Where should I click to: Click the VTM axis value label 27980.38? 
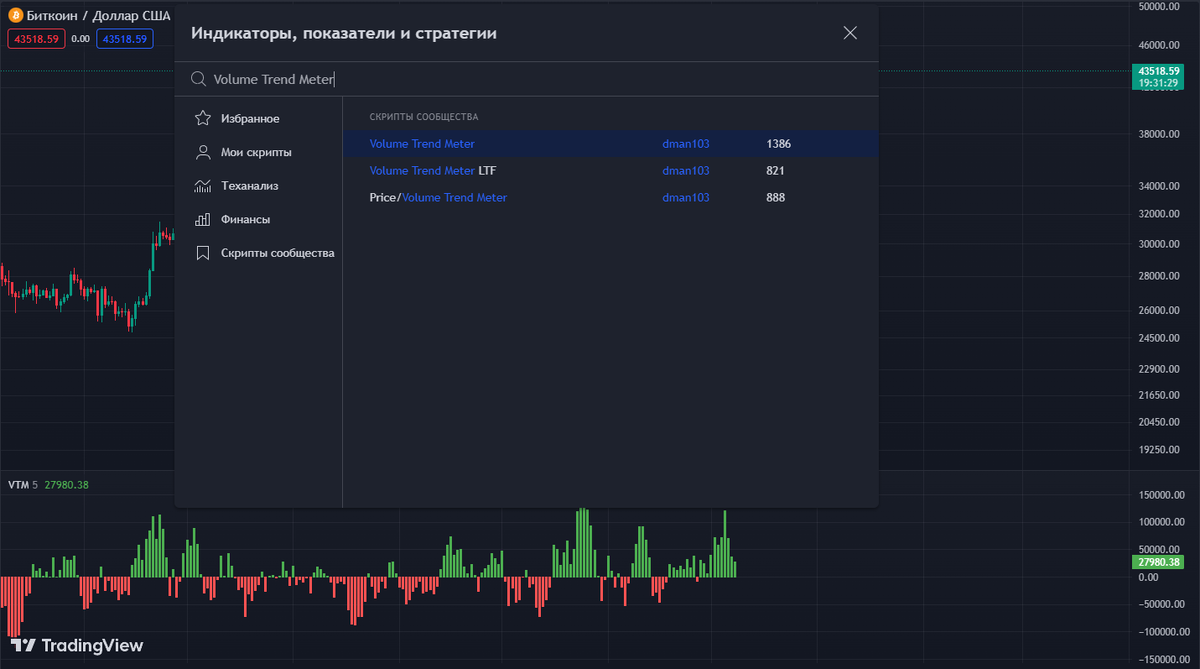click(x=1157, y=562)
